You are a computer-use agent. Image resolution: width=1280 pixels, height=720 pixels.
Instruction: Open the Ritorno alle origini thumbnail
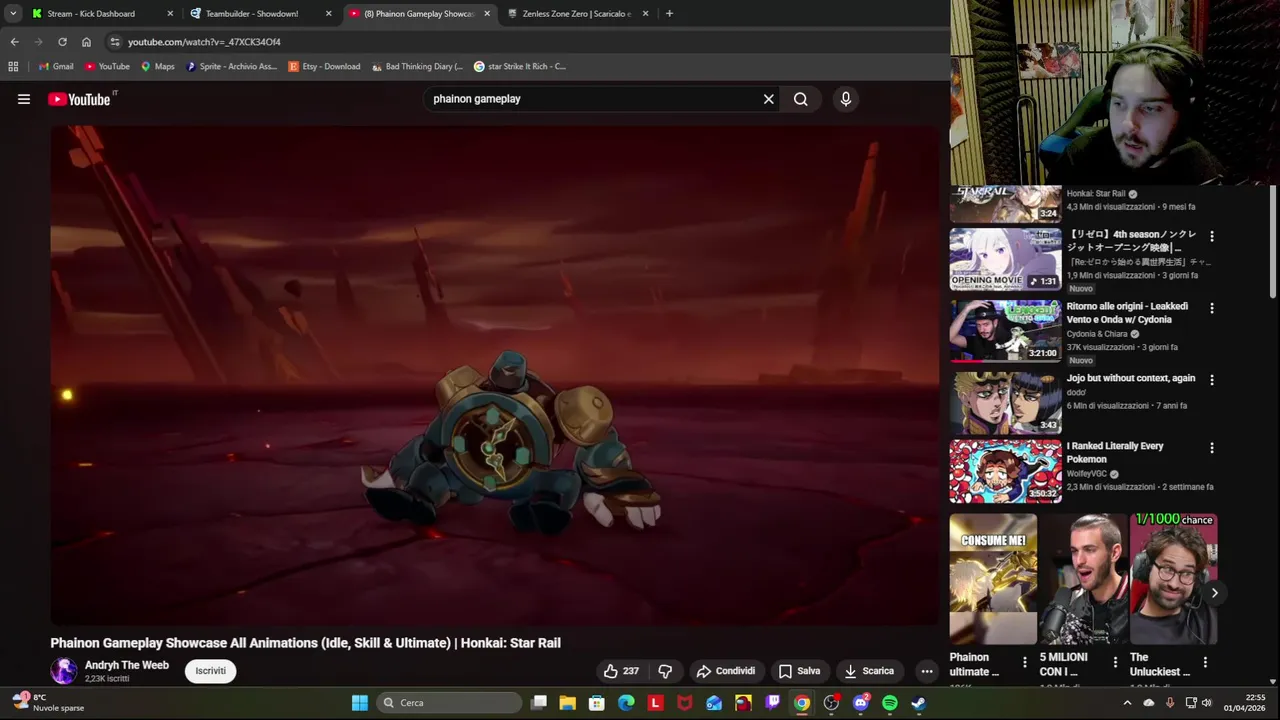1005,331
